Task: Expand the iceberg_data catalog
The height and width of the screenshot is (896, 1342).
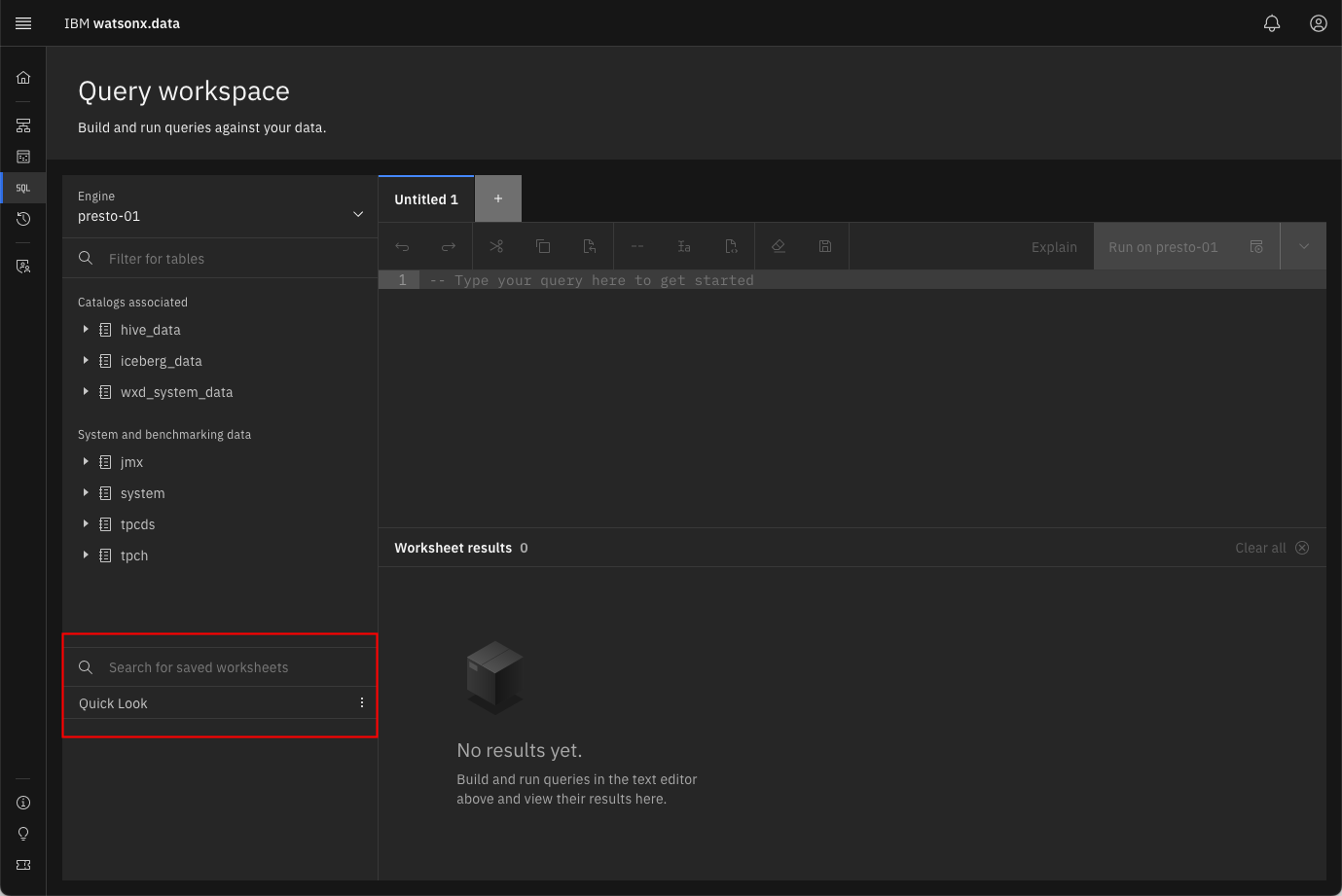Action: (x=86, y=361)
